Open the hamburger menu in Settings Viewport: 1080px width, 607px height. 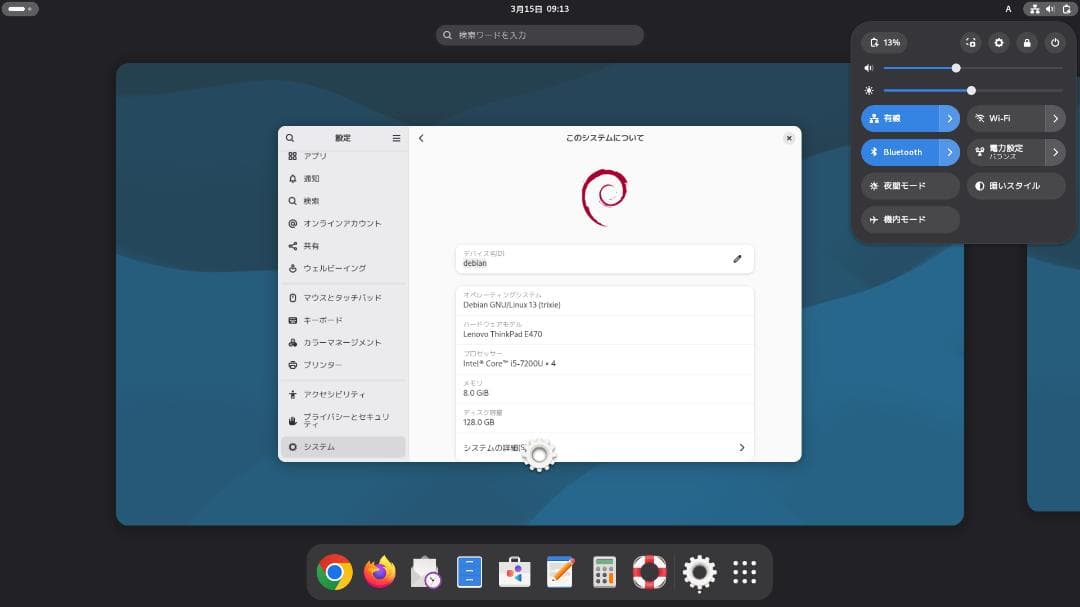396,137
